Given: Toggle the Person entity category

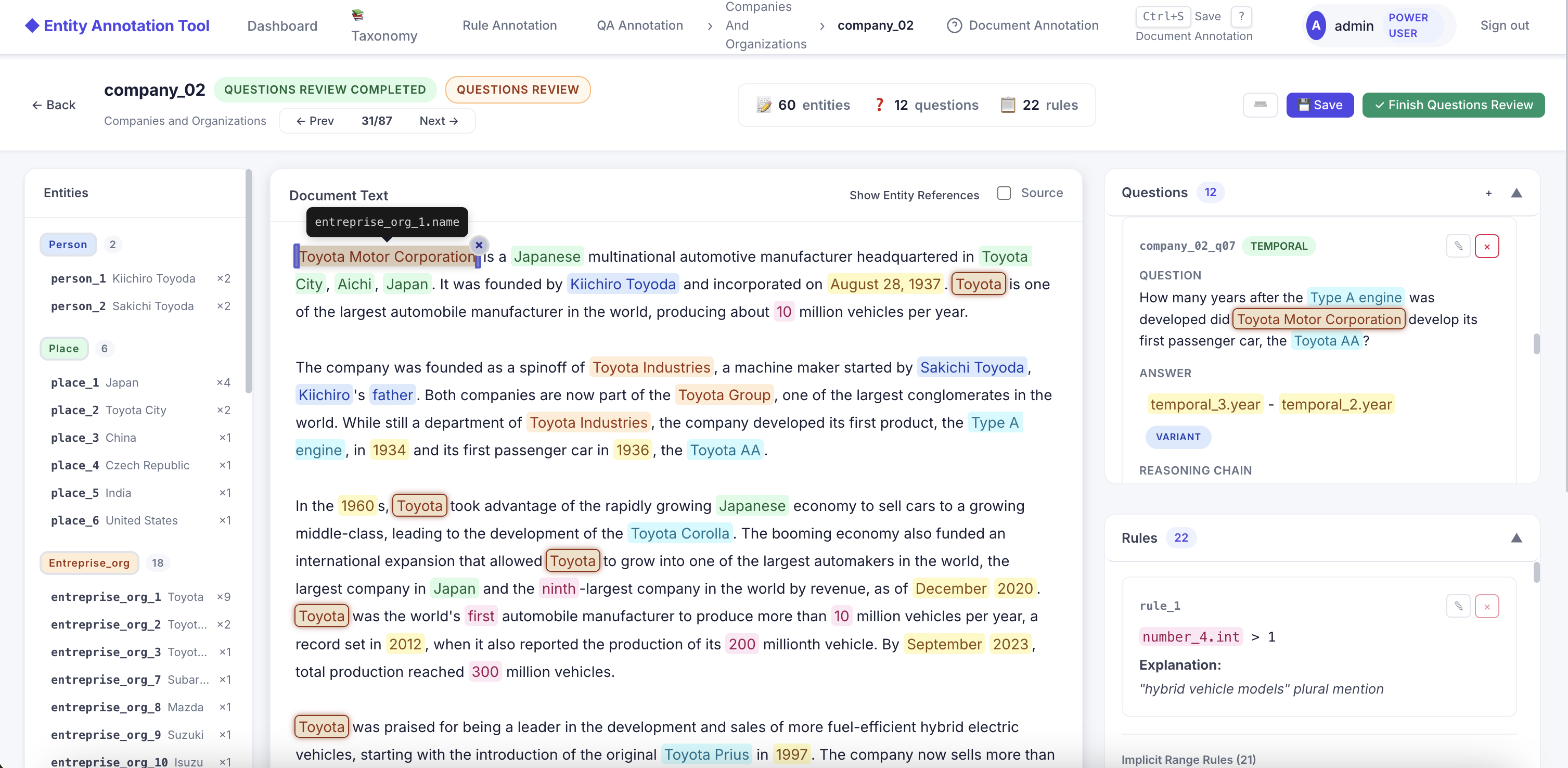Looking at the screenshot, I should pyautogui.click(x=68, y=245).
